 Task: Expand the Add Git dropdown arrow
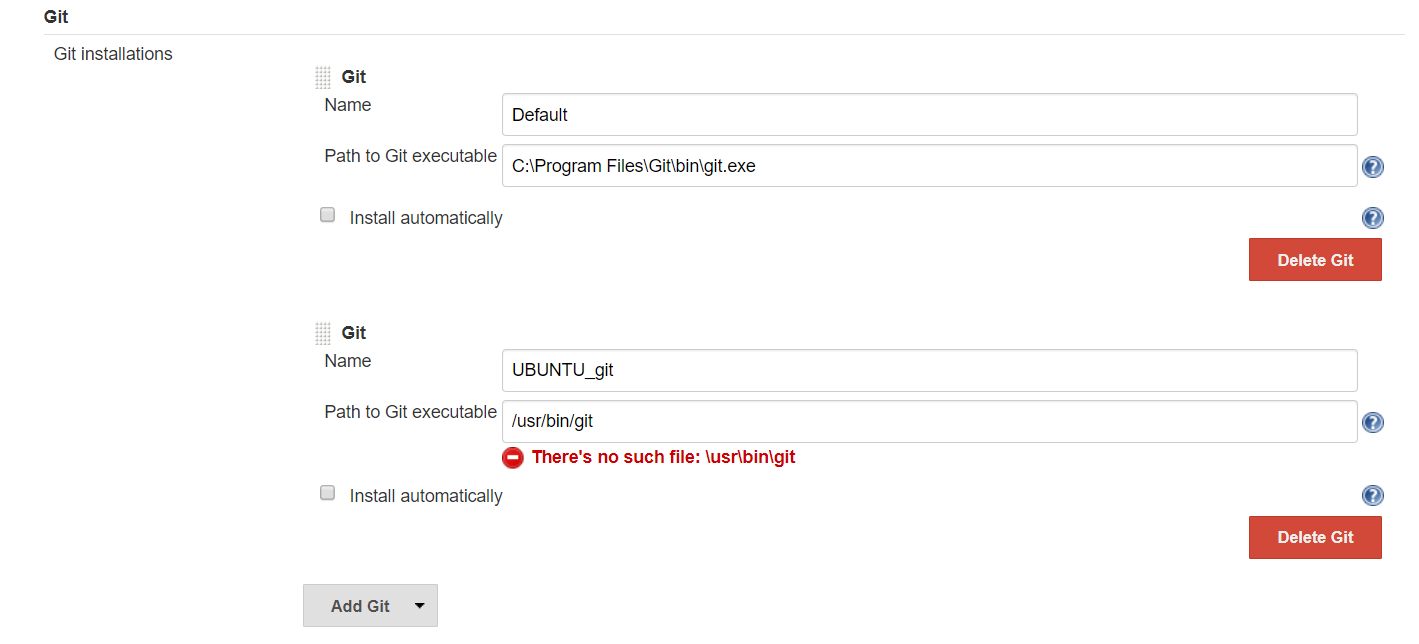(420, 606)
